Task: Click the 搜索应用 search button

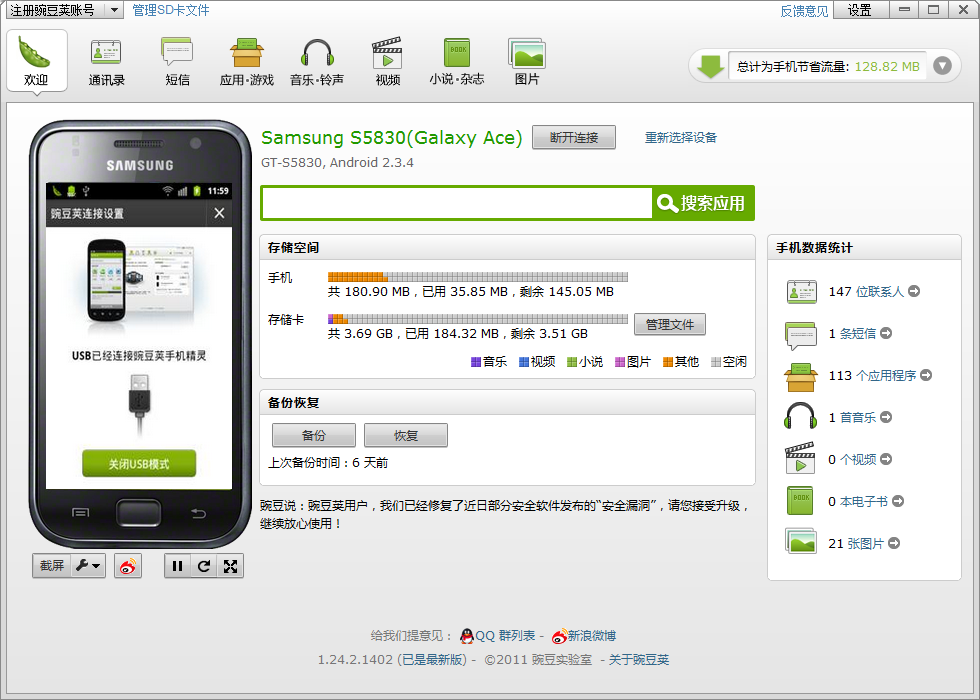Action: click(x=703, y=203)
